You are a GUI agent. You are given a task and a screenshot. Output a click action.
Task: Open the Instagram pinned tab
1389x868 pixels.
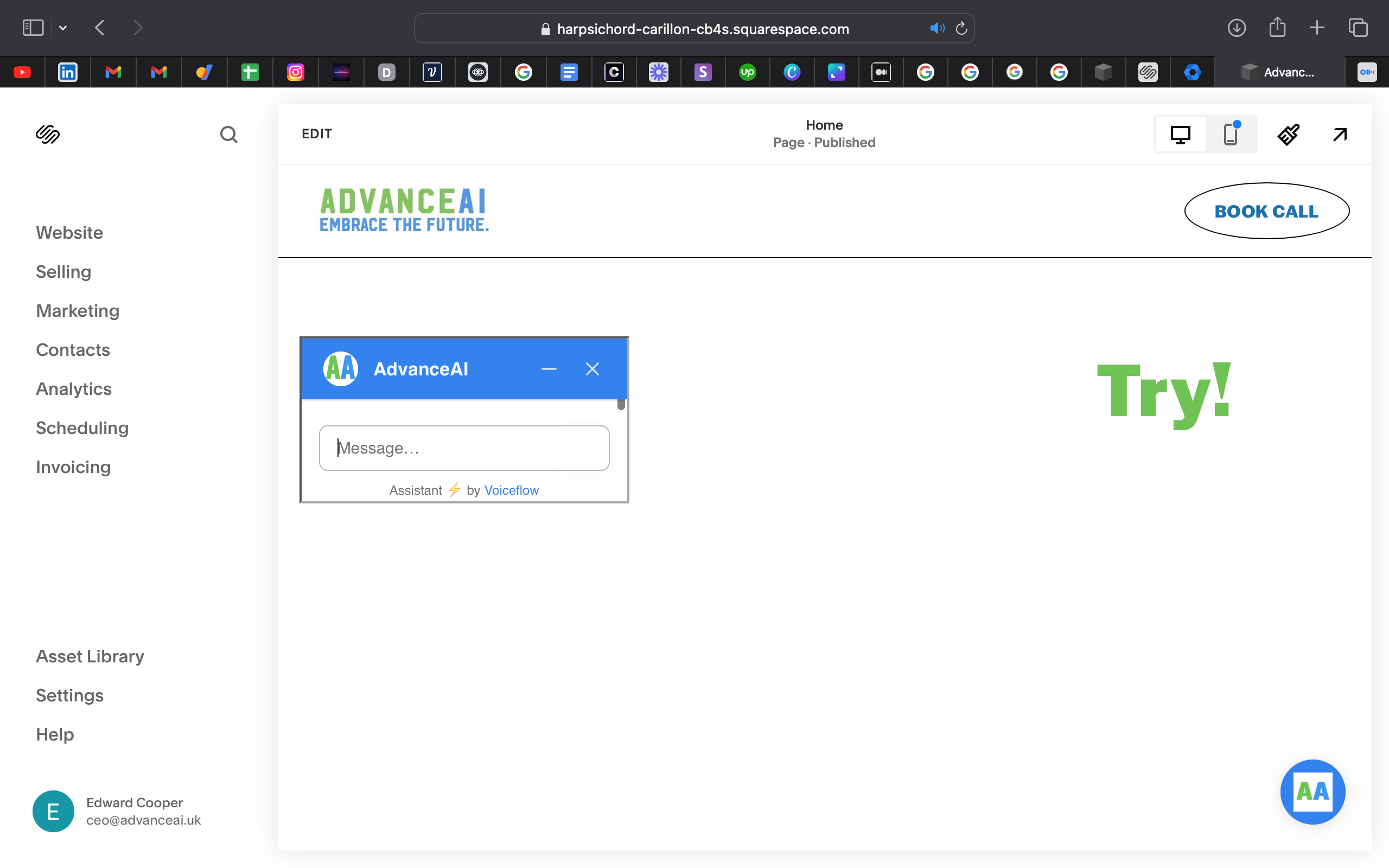(296, 72)
